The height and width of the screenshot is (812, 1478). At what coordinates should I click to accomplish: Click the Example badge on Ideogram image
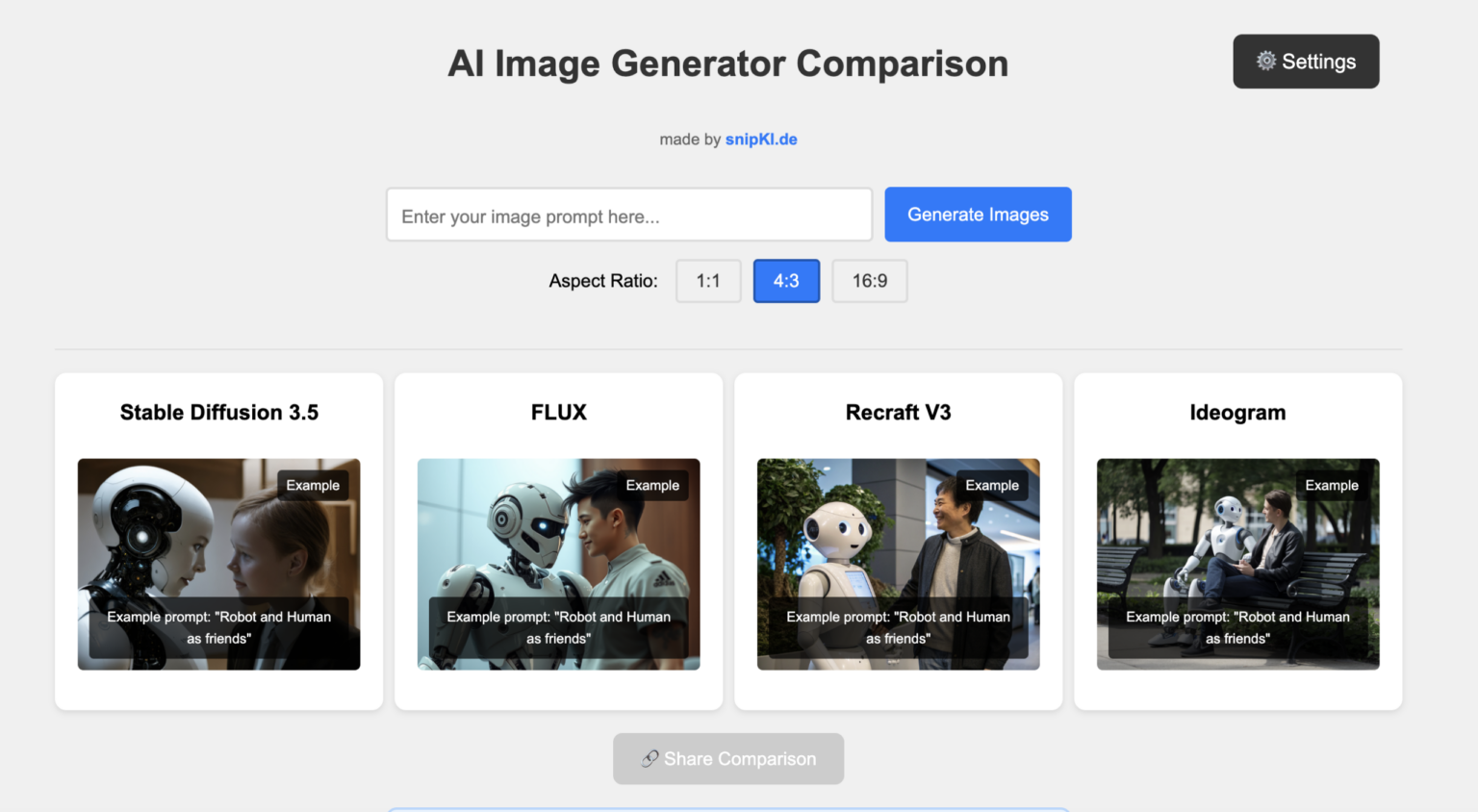1332,486
